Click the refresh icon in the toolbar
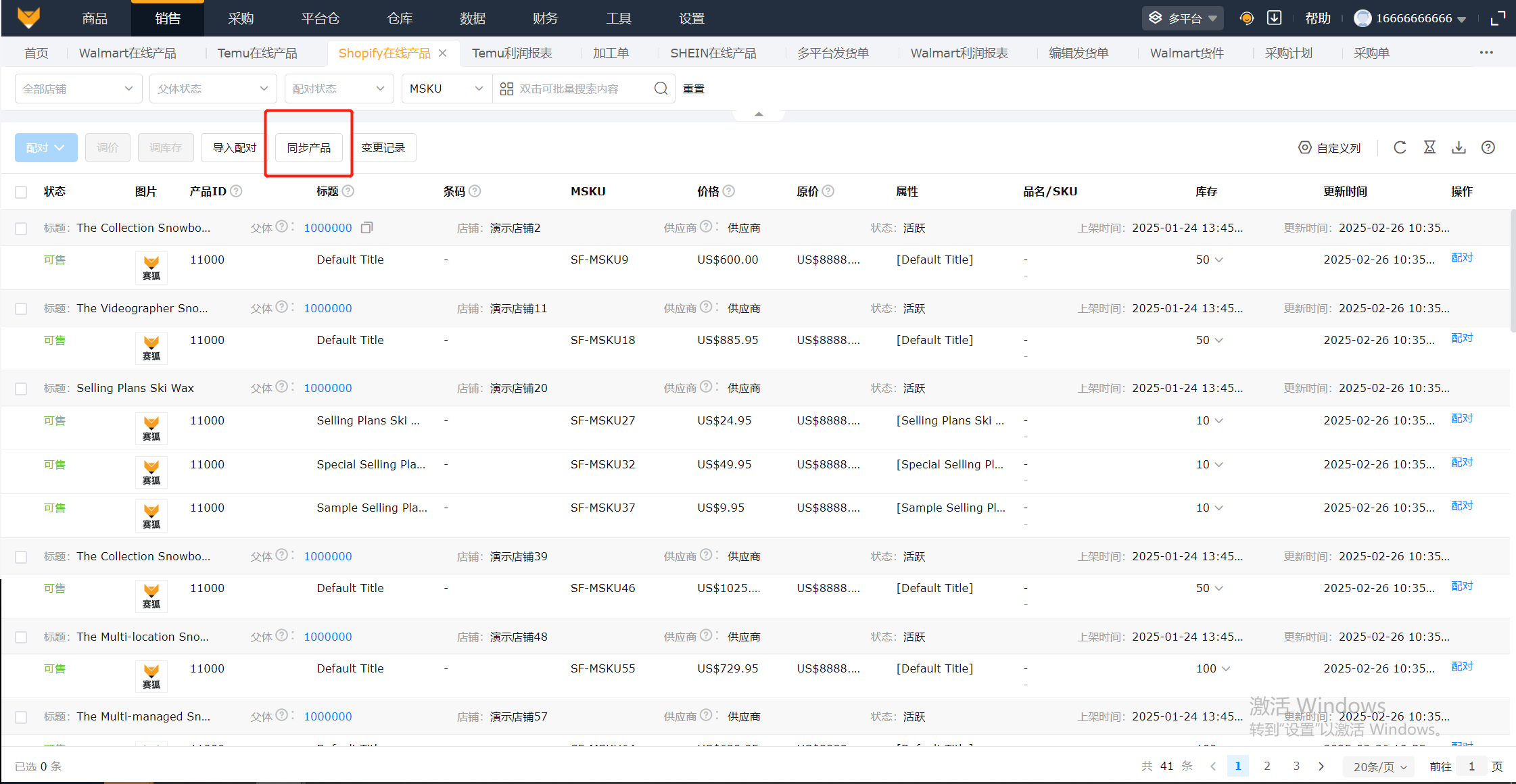The image size is (1516, 784). 1400,147
